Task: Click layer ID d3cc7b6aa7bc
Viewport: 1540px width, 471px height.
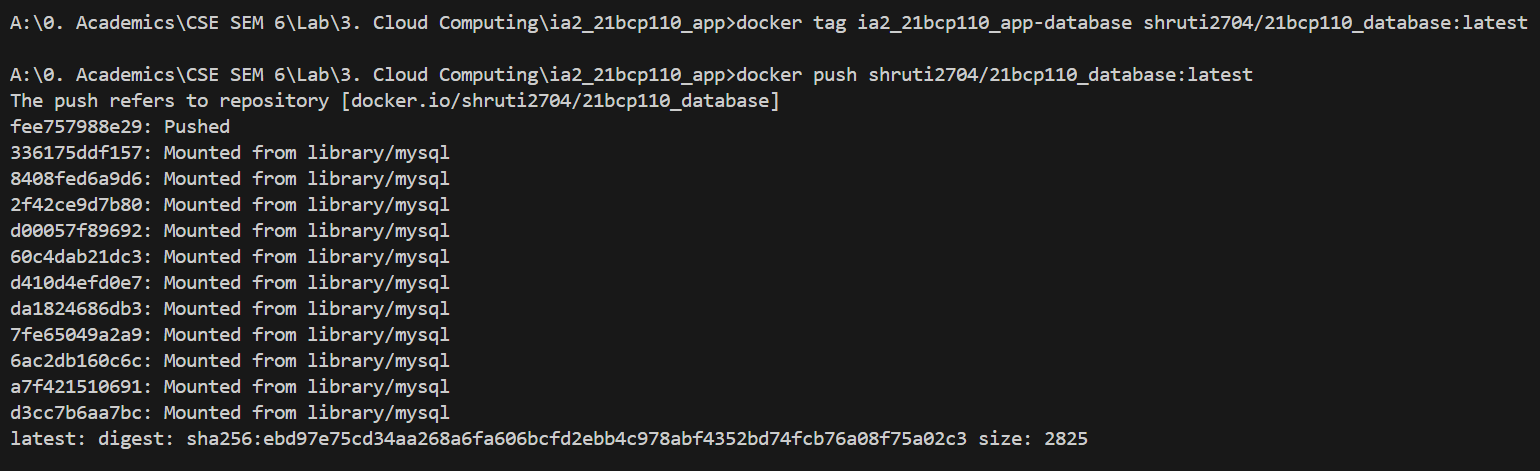Action: click(80, 413)
